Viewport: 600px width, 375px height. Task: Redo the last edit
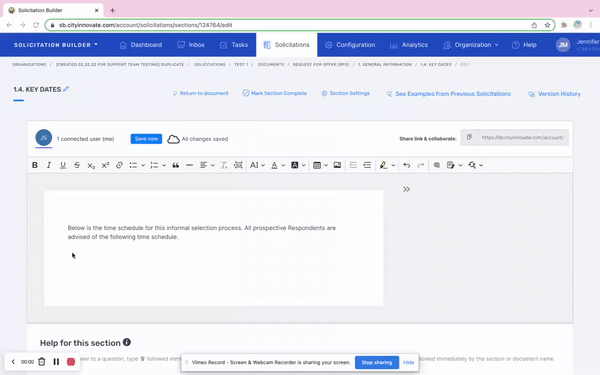tap(421, 165)
